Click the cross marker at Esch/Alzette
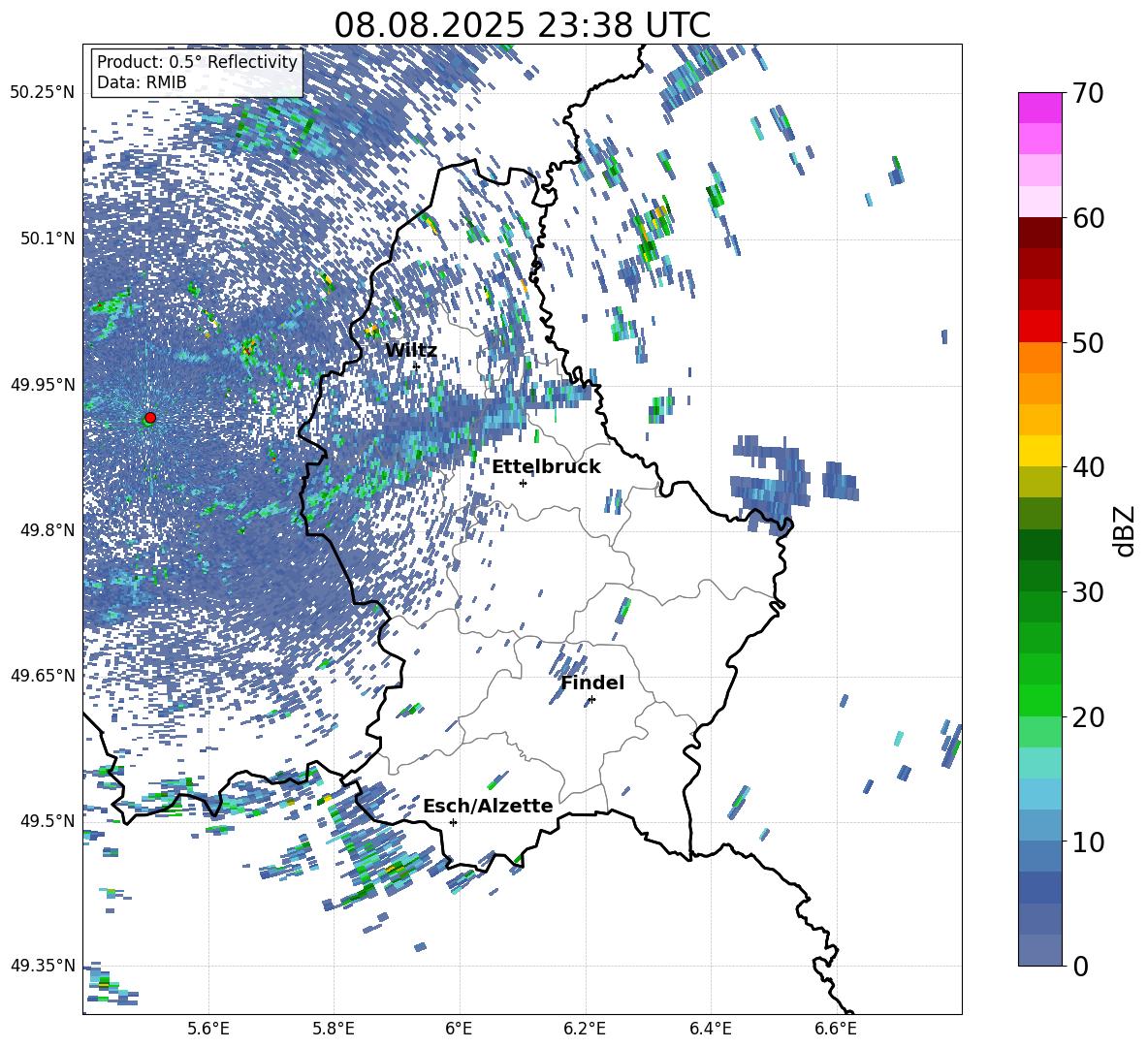 tap(453, 822)
